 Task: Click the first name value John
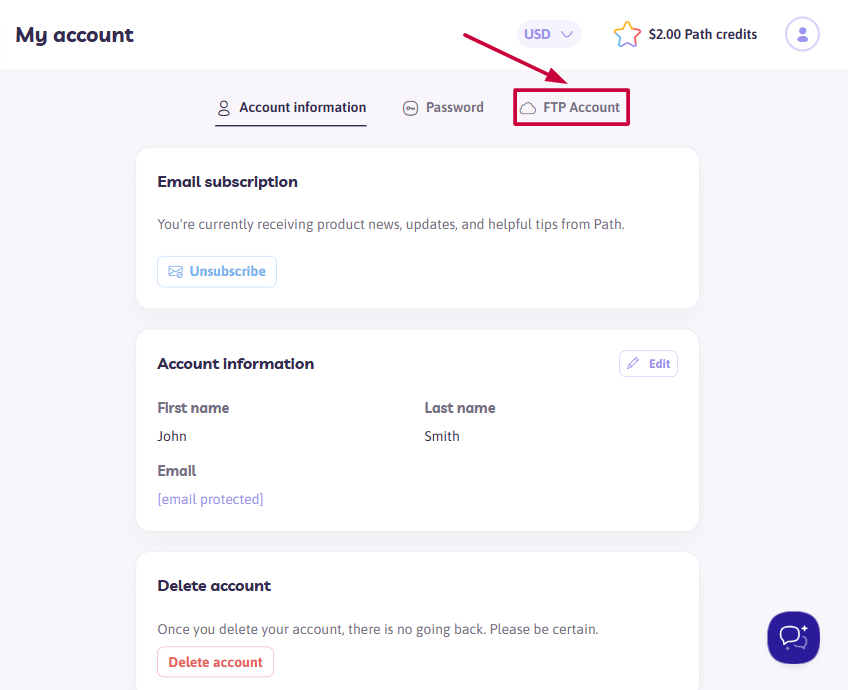tap(172, 436)
